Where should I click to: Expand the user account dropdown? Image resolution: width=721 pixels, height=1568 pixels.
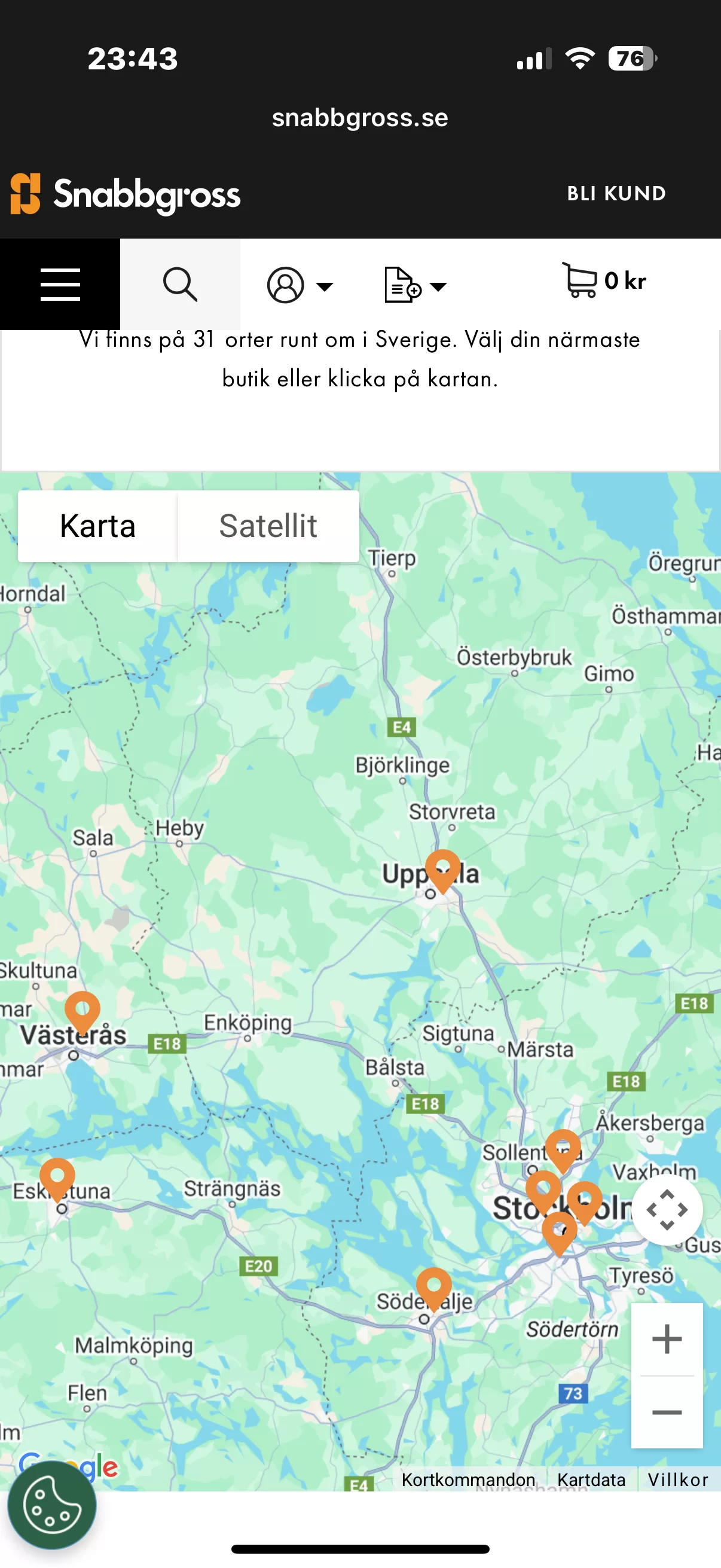[x=300, y=285]
